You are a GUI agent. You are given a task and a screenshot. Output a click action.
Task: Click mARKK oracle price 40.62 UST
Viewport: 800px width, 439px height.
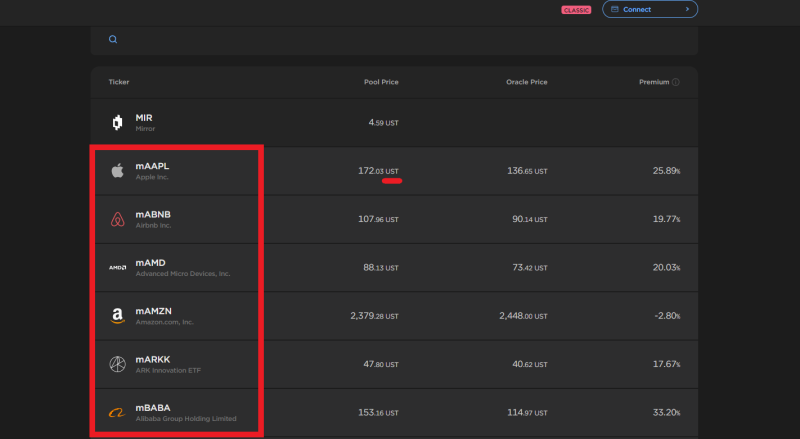pyautogui.click(x=530, y=364)
